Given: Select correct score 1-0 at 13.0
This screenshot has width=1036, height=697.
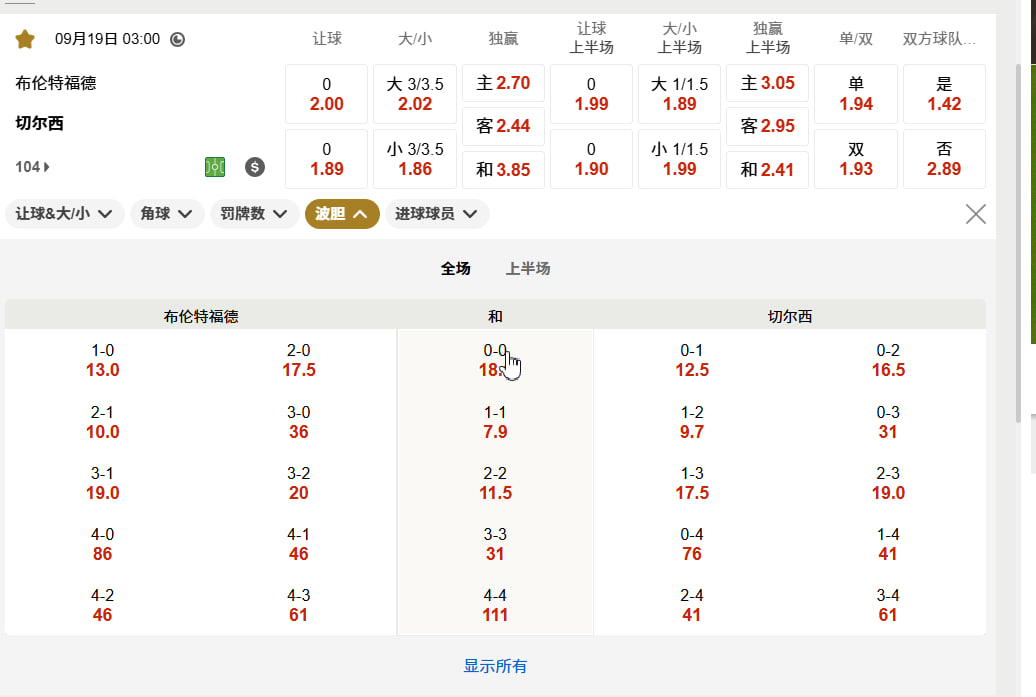Looking at the screenshot, I should [102, 360].
